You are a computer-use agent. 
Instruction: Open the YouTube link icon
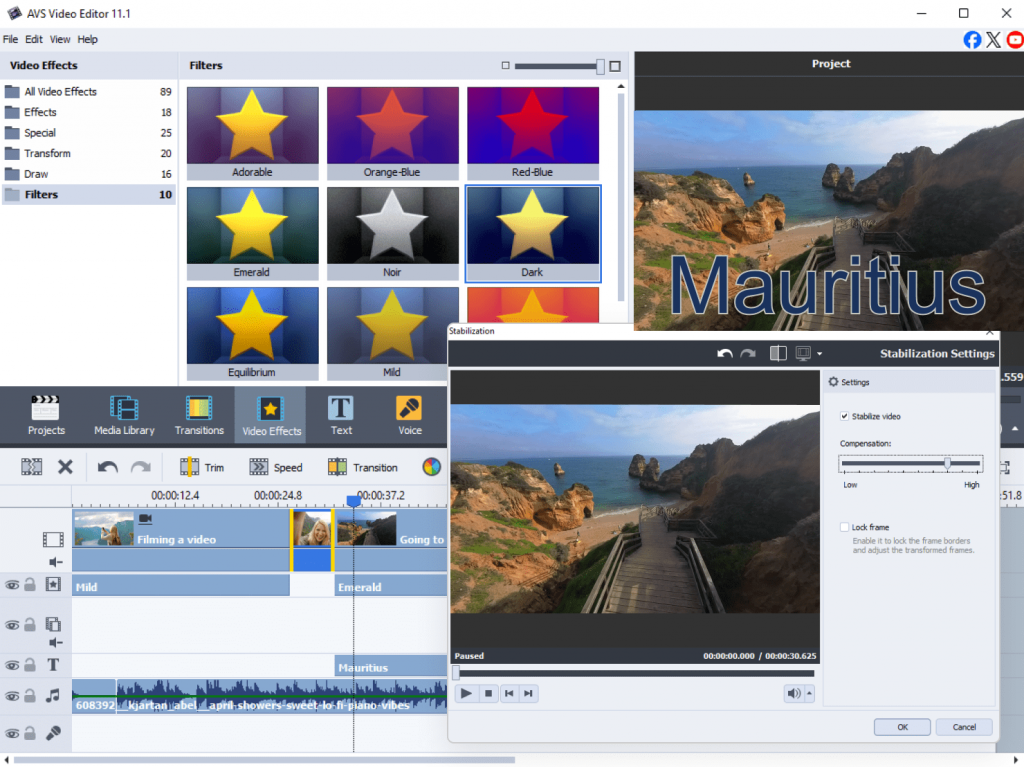coord(1015,40)
